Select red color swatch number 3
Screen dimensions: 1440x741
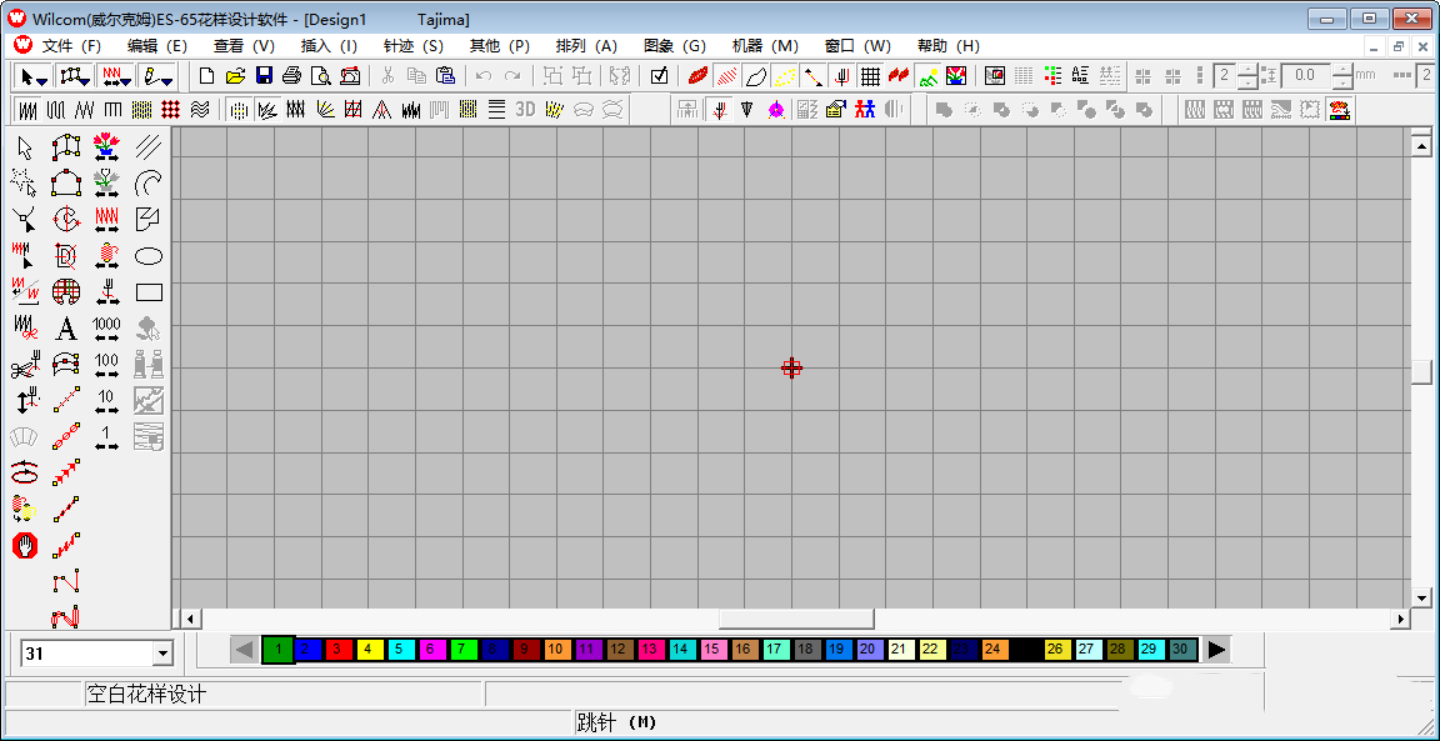tap(339, 649)
